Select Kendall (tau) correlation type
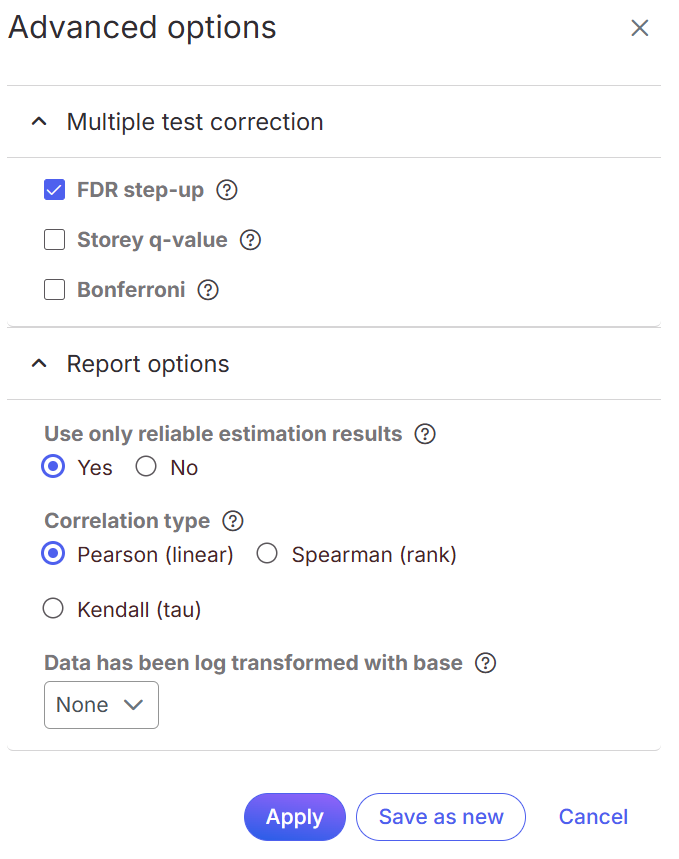 click(x=53, y=609)
